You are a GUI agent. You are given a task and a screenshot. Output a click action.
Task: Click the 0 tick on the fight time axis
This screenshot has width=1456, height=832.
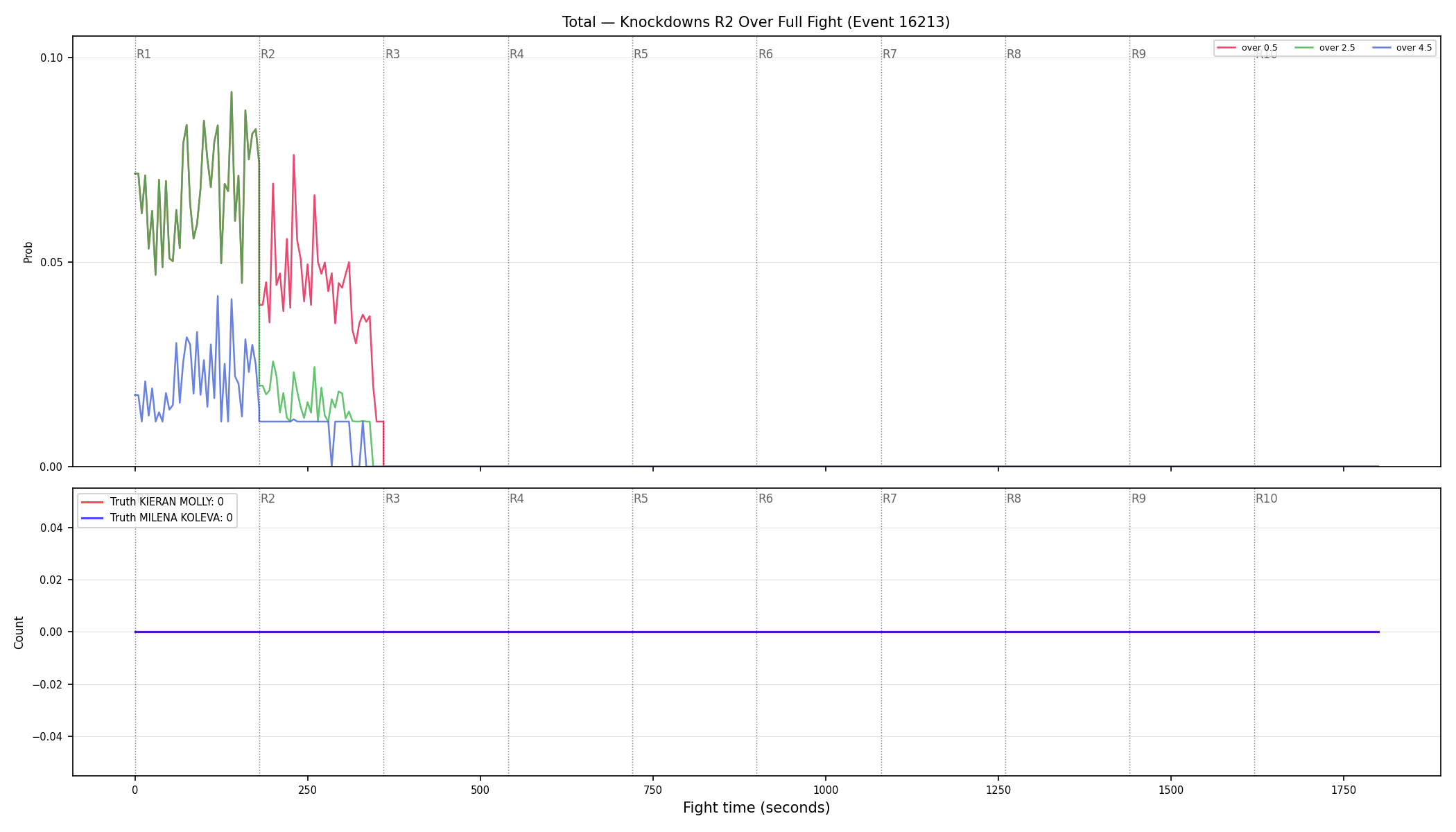[135, 790]
